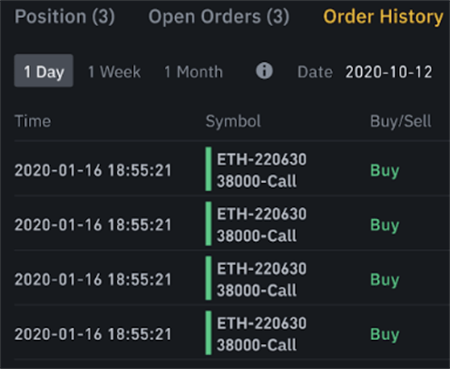Select the 1 Day filter

click(x=44, y=71)
